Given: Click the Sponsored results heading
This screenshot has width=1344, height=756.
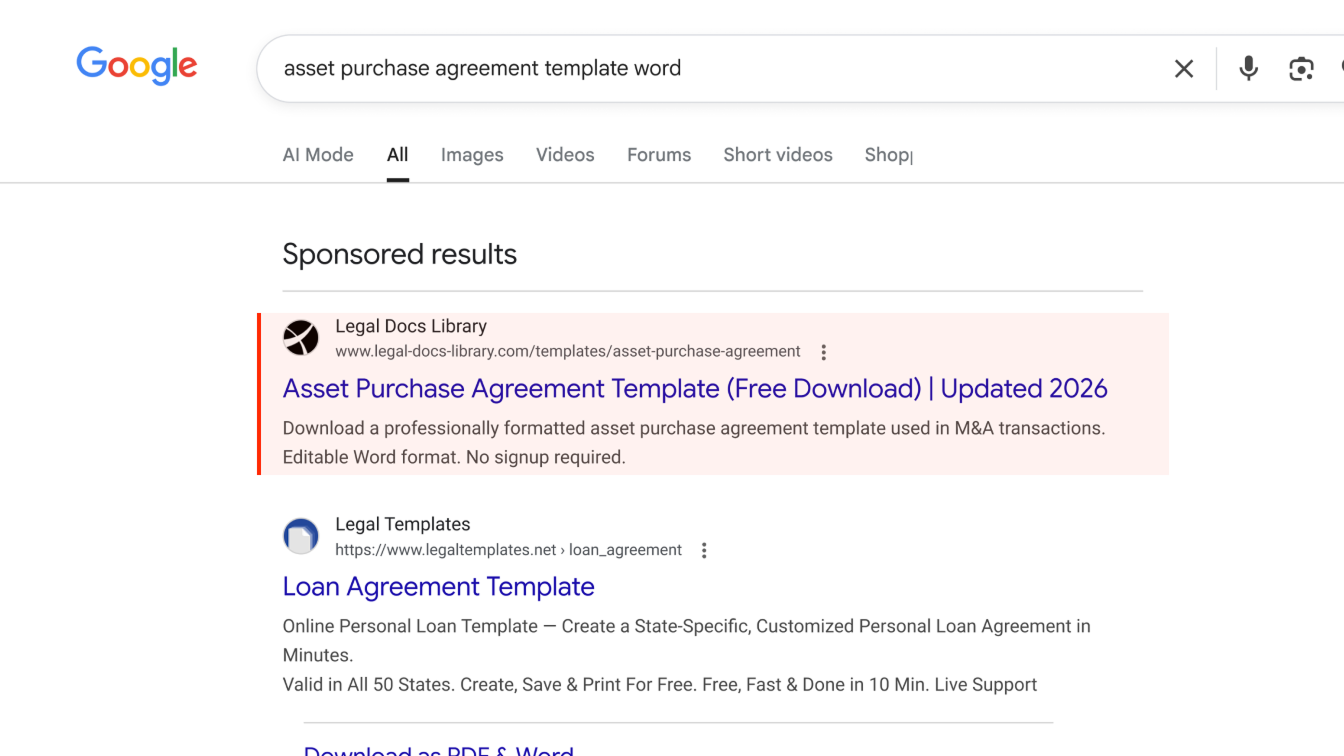Looking at the screenshot, I should [400, 254].
